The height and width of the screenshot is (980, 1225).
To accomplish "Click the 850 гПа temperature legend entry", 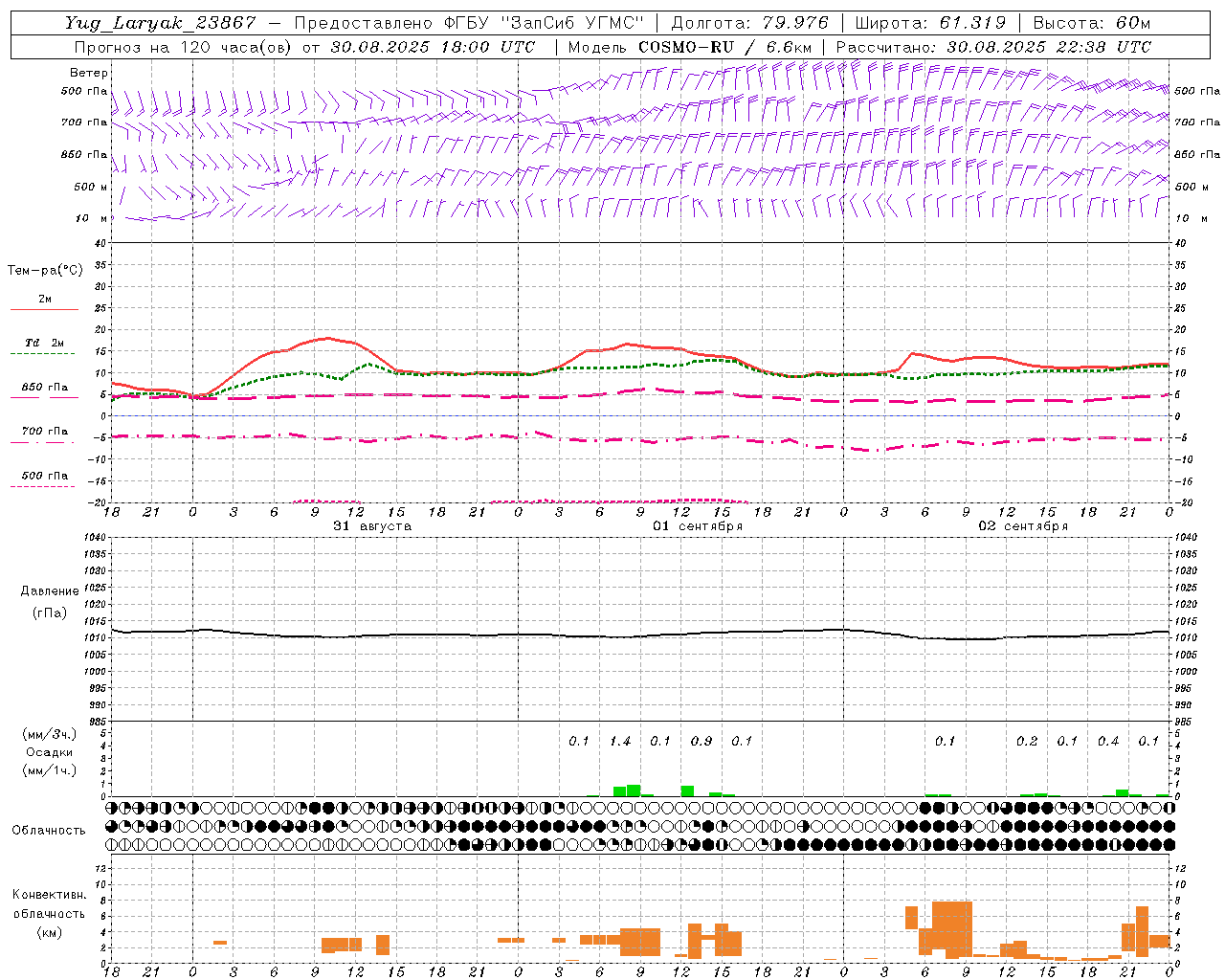I will (x=45, y=388).
